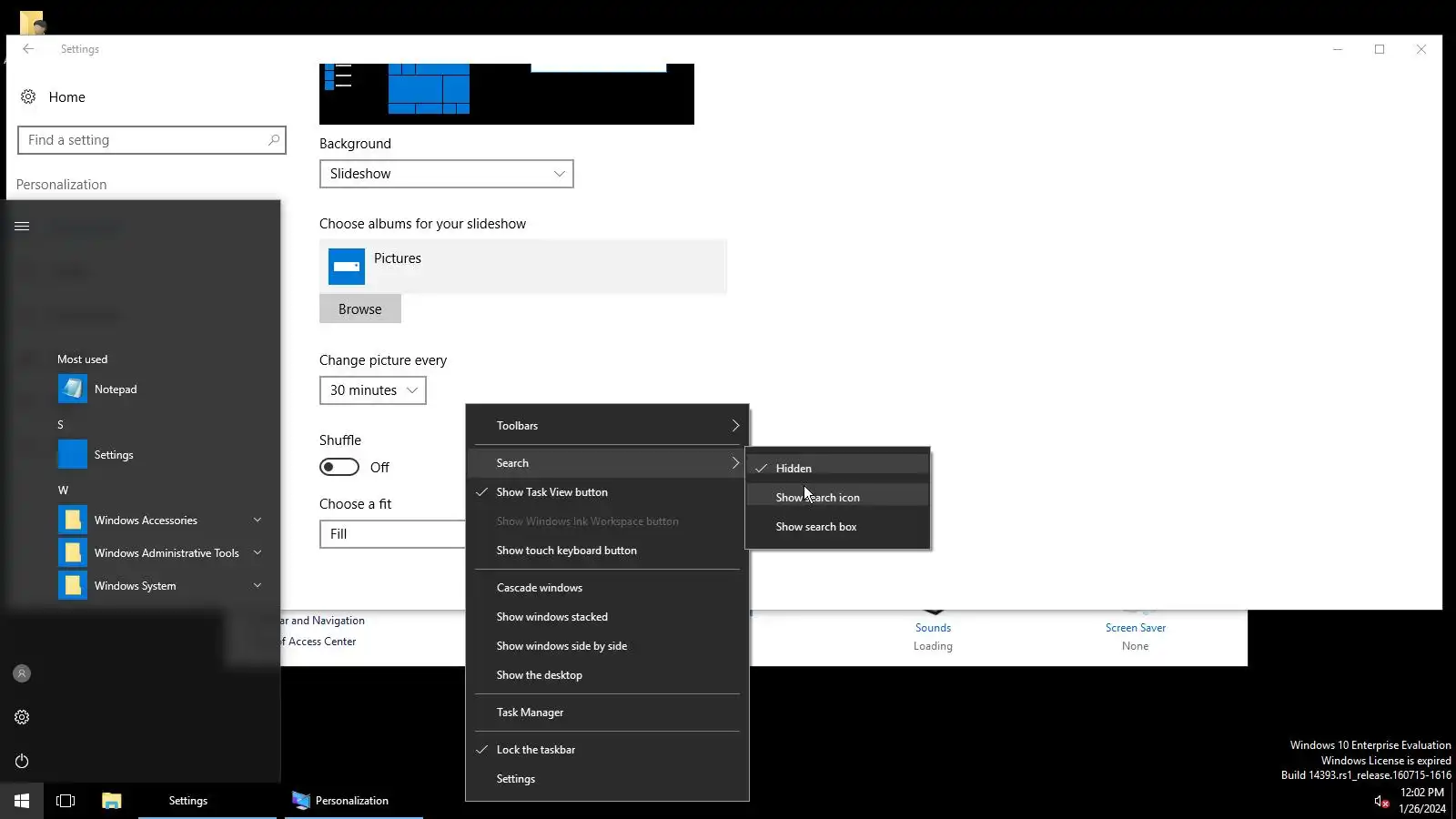Expand the Search submenu
The height and width of the screenshot is (819, 1456).
tap(607, 462)
